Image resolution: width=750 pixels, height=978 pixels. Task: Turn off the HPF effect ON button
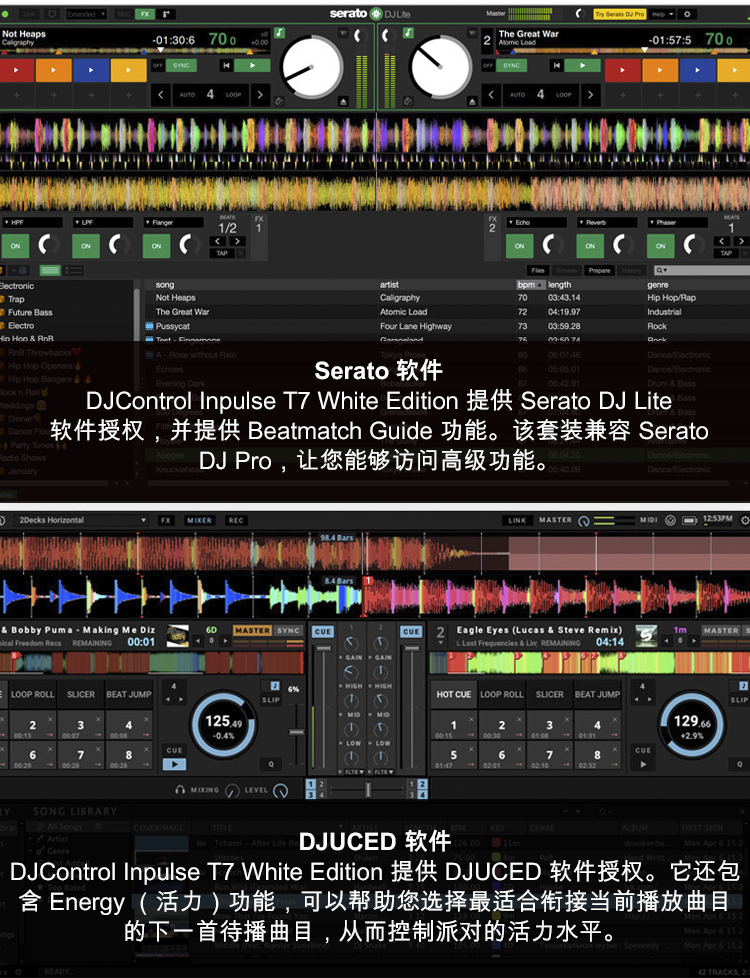(16, 245)
